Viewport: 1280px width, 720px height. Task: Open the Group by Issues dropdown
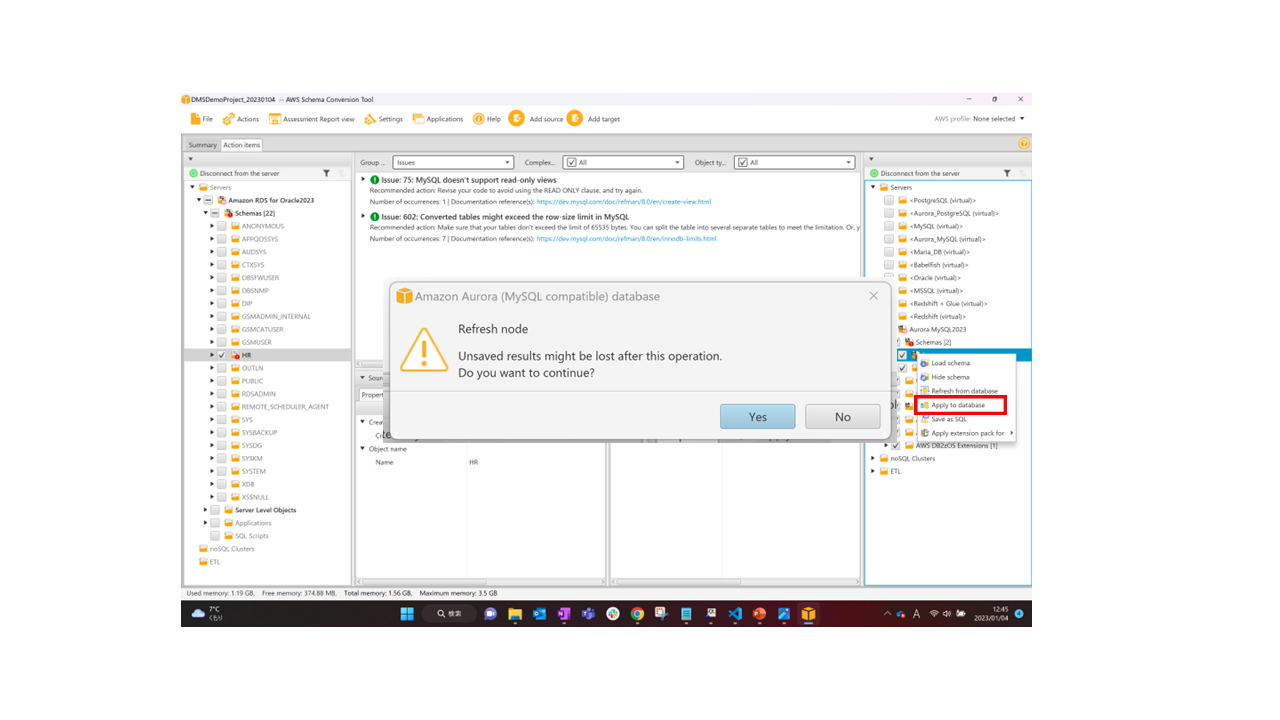(x=453, y=162)
